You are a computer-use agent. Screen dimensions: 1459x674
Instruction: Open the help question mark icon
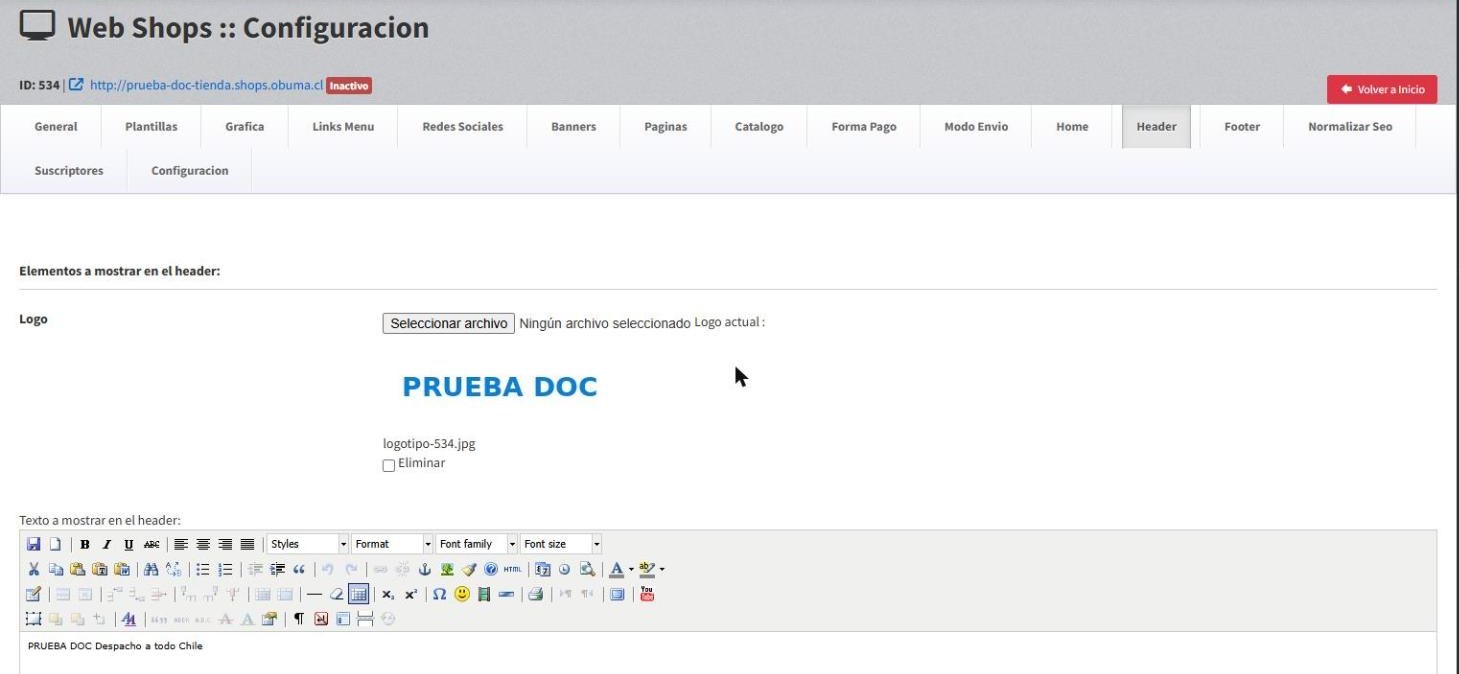coord(490,569)
